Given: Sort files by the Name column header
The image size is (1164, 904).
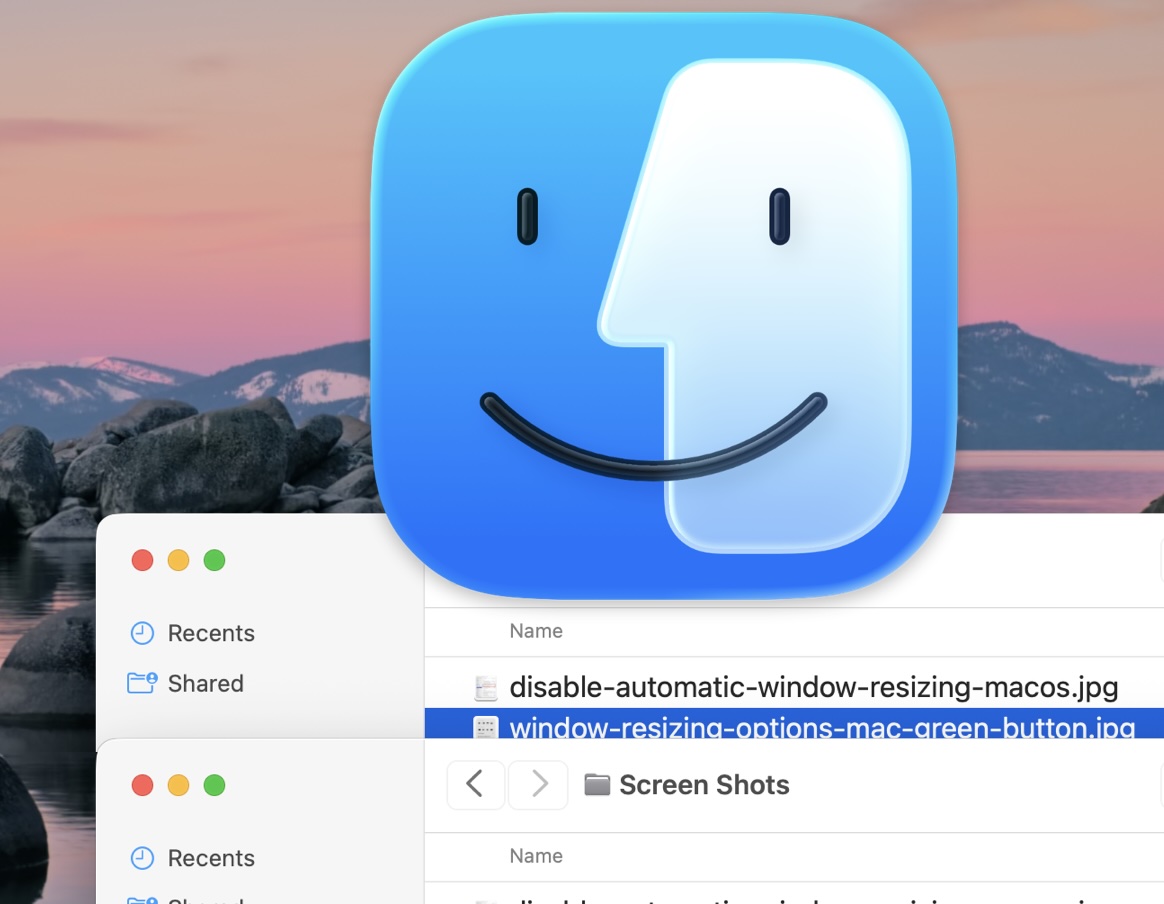Looking at the screenshot, I should (x=536, y=631).
